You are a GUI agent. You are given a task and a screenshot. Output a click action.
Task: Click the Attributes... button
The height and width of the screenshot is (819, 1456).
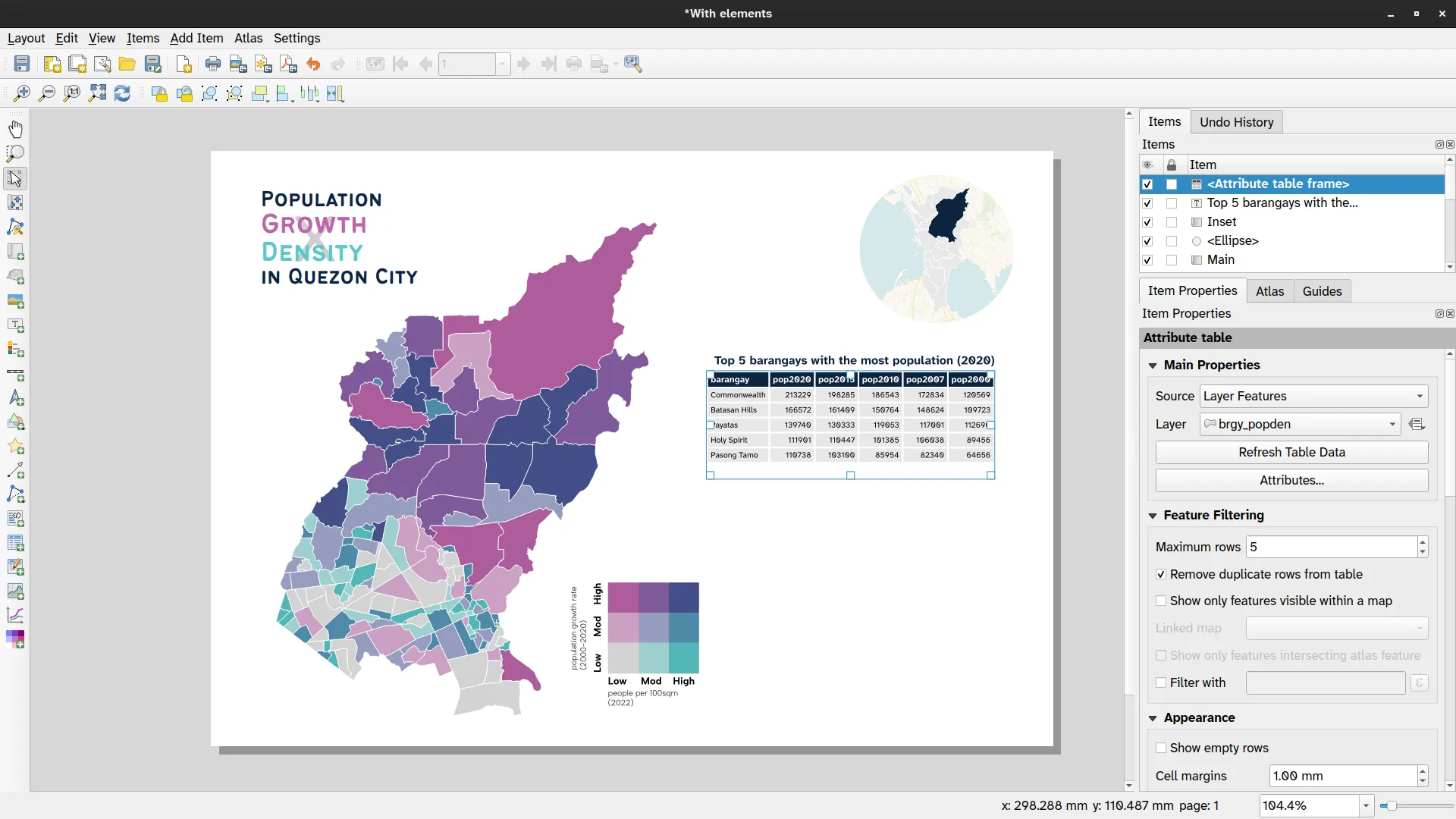click(x=1291, y=480)
